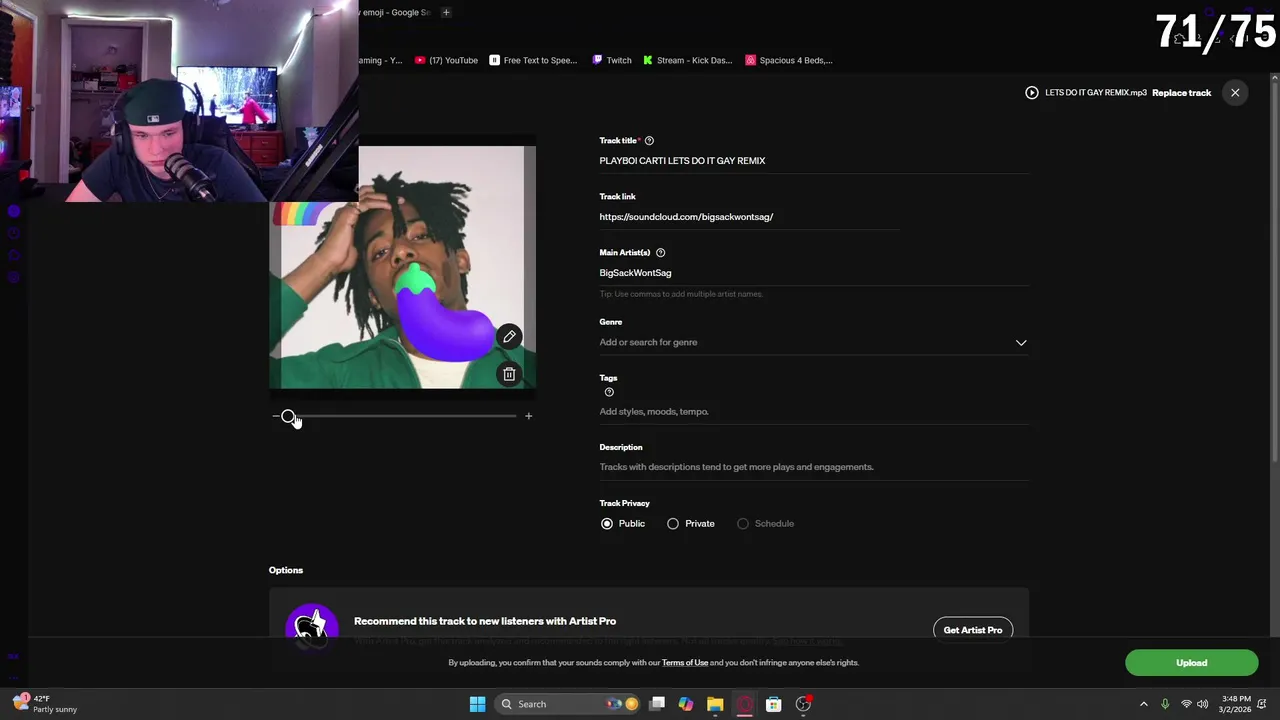Click the Main Artist(s) field BigSackWontSag
The width and height of the screenshot is (1280, 720).
click(813, 273)
